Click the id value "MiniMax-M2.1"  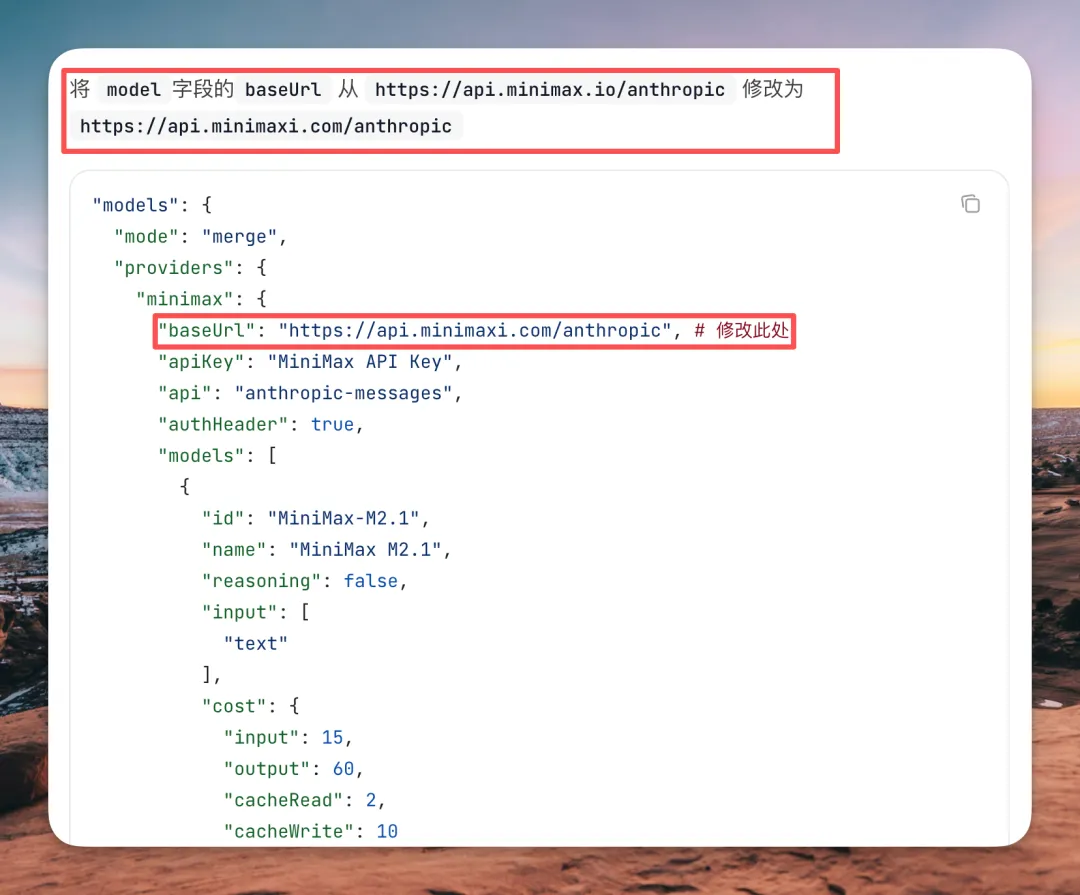[x=343, y=518]
